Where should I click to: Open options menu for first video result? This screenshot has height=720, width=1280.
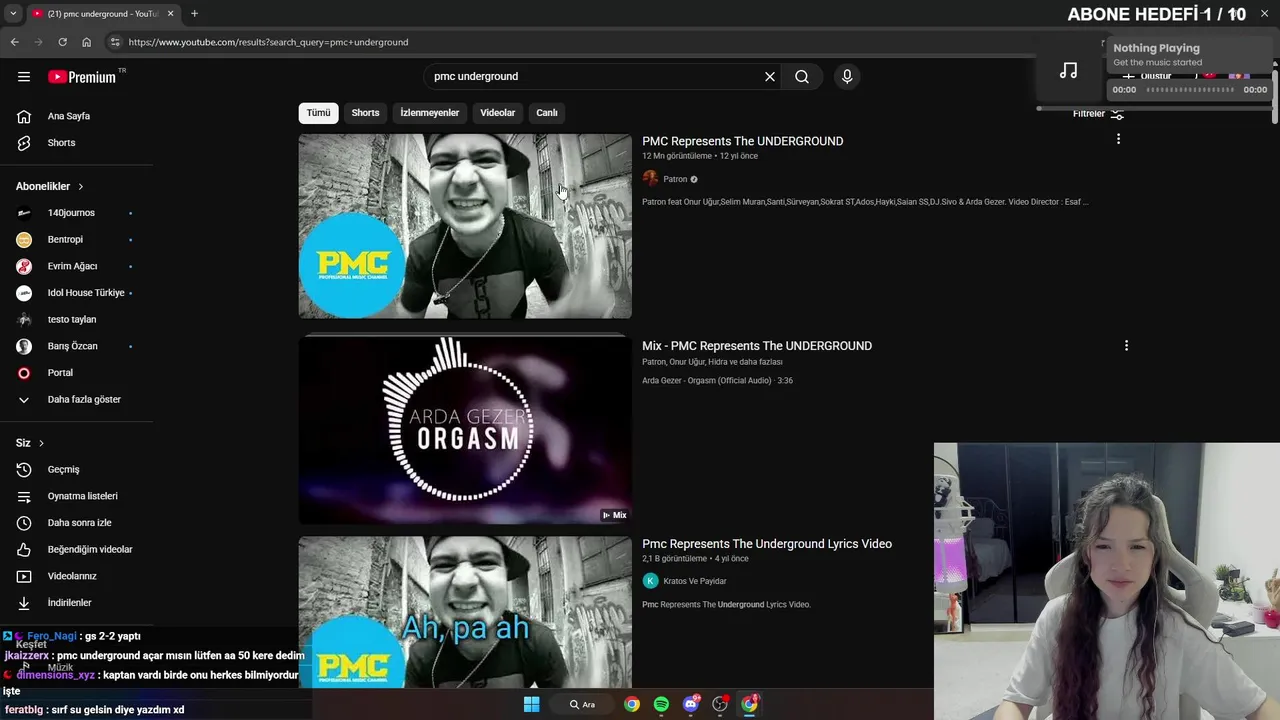(1118, 139)
